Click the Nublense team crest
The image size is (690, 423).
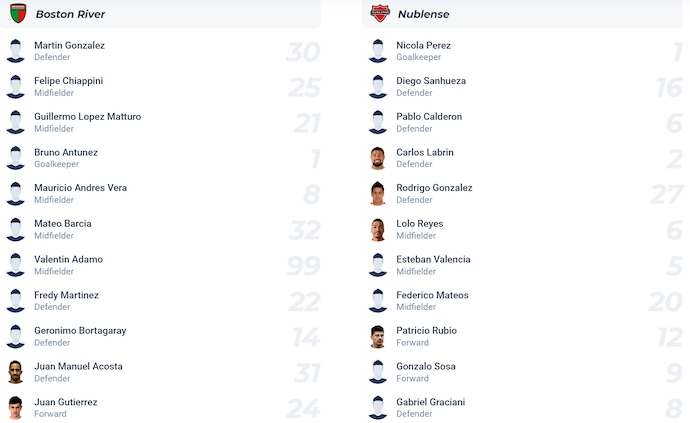pos(380,13)
